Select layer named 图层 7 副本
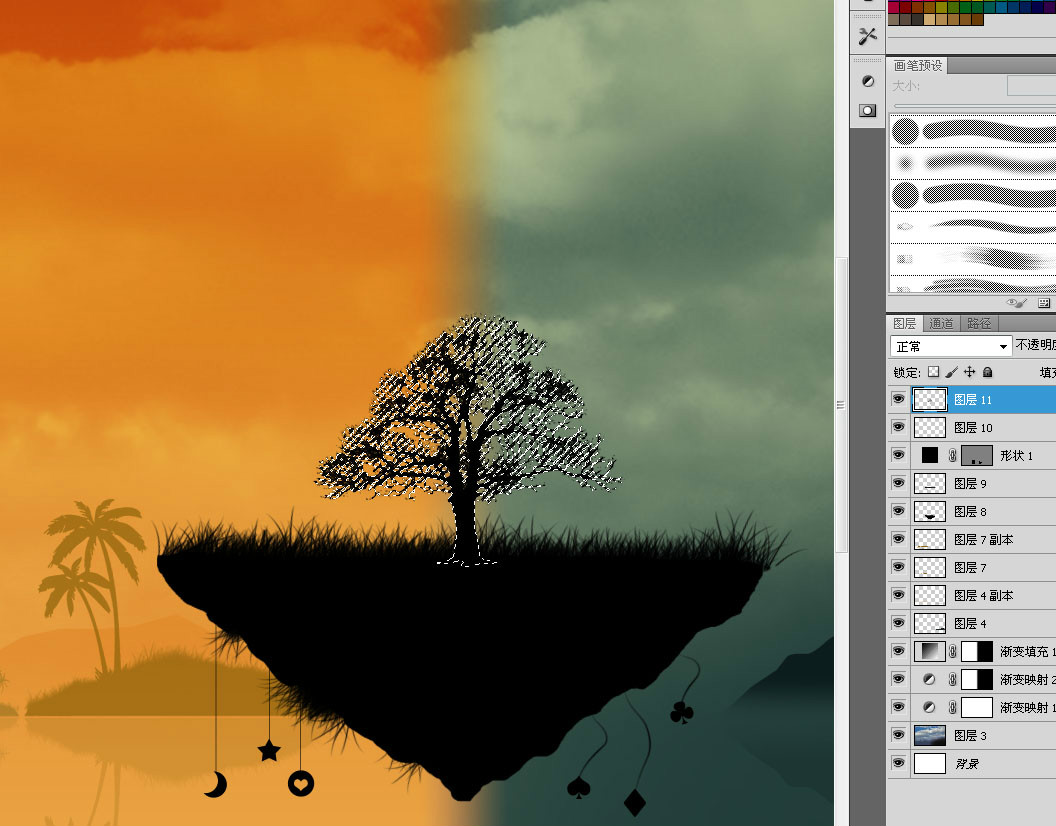Image resolution: width=1056 pixels, height=826 pixels. pyautogui.click(x=984, y=540)
